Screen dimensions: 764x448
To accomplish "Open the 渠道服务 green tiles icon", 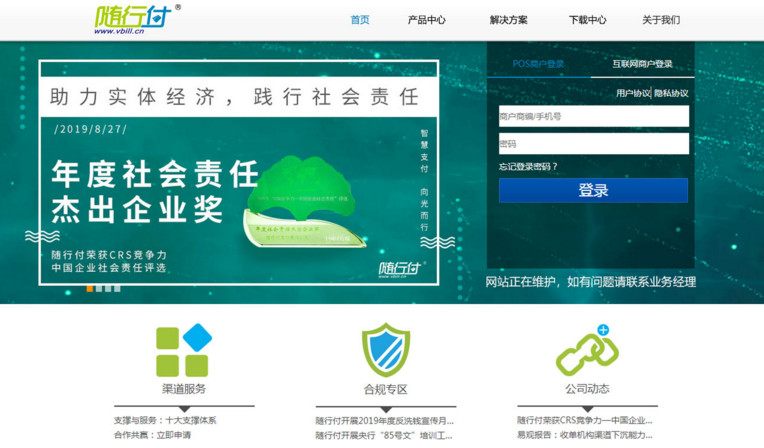I will click(x=183, y=350).
